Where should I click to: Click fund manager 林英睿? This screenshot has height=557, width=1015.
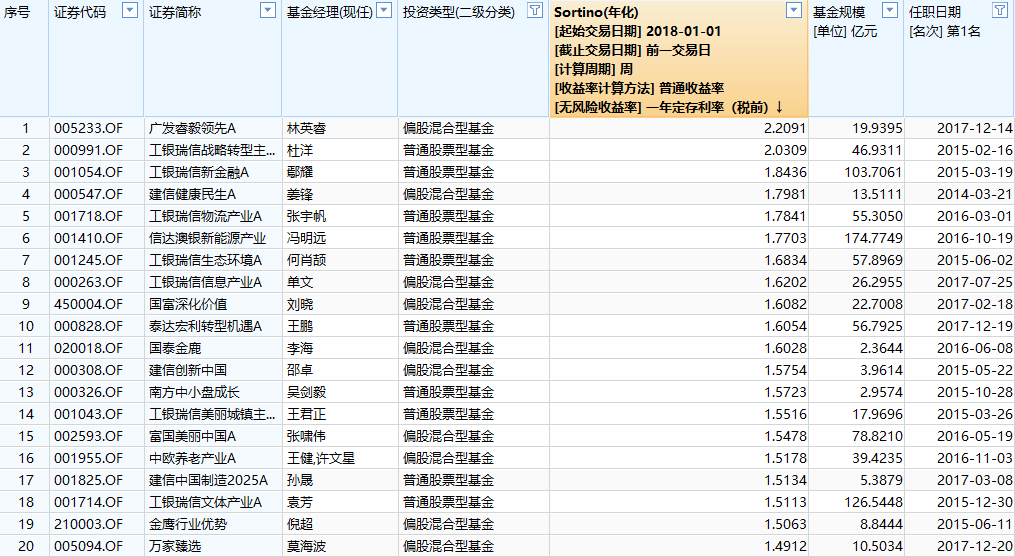pyautogui.click(x=306, y=128)
